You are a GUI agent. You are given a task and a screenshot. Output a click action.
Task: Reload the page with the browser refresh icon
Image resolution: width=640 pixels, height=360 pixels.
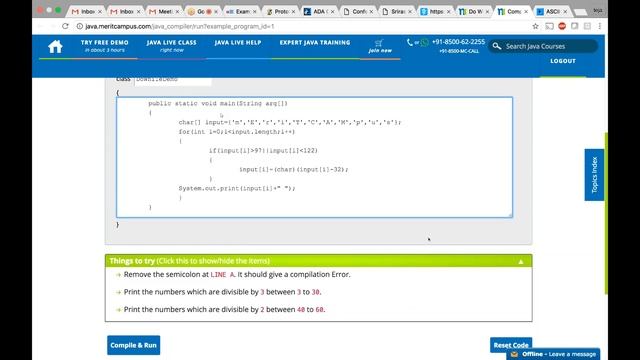tap(65, 26)
